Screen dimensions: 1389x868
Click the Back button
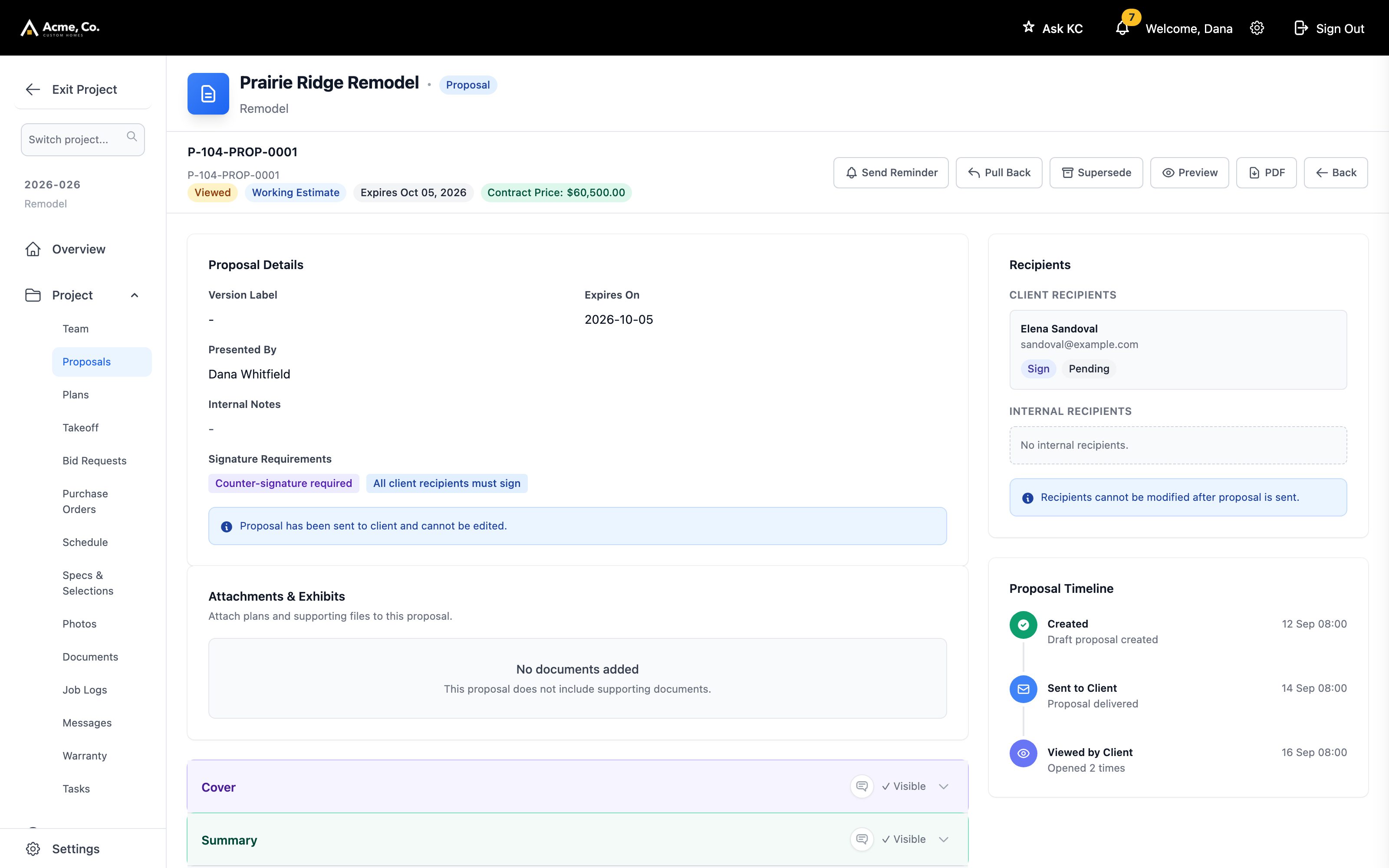[x=1336, y=173]
